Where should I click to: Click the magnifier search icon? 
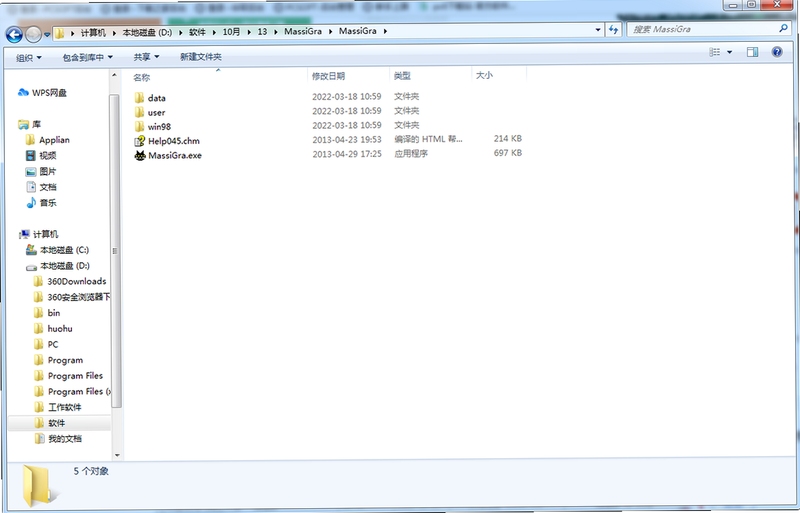click(783, 29)
